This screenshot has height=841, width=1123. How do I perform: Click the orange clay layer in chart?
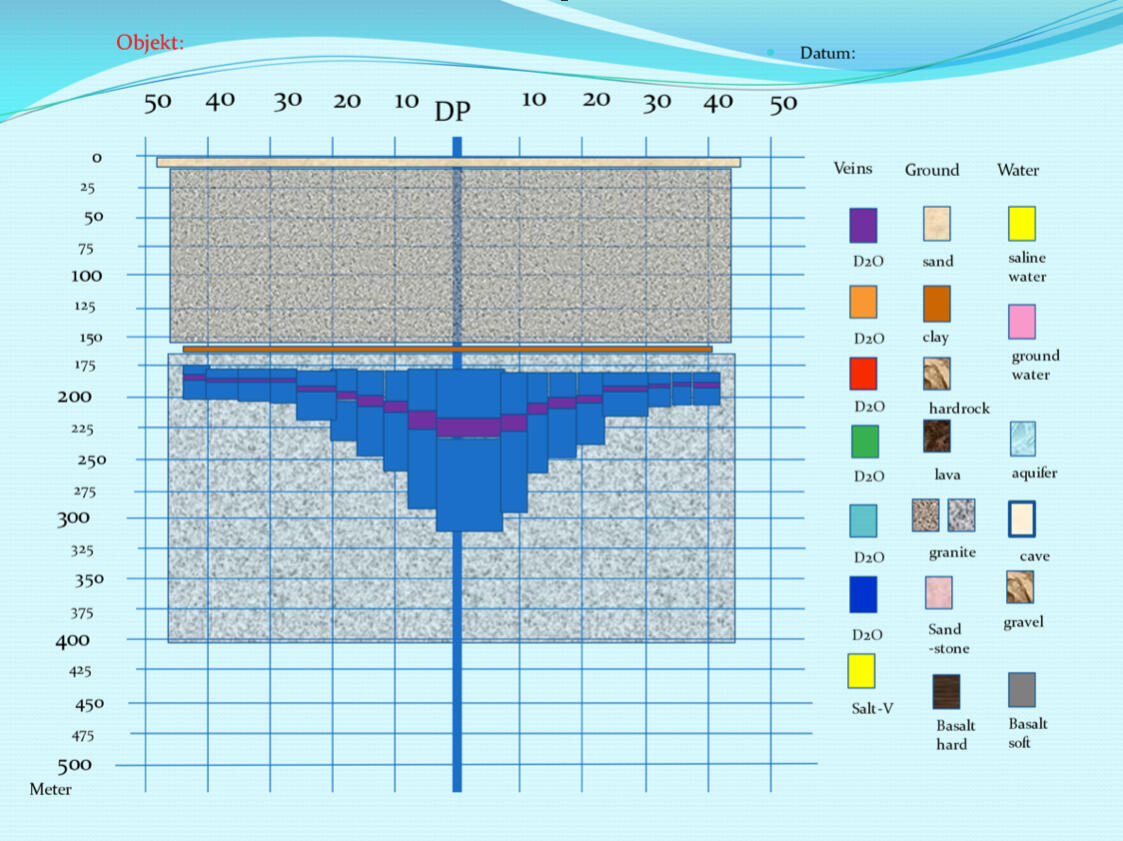point(447,349)
